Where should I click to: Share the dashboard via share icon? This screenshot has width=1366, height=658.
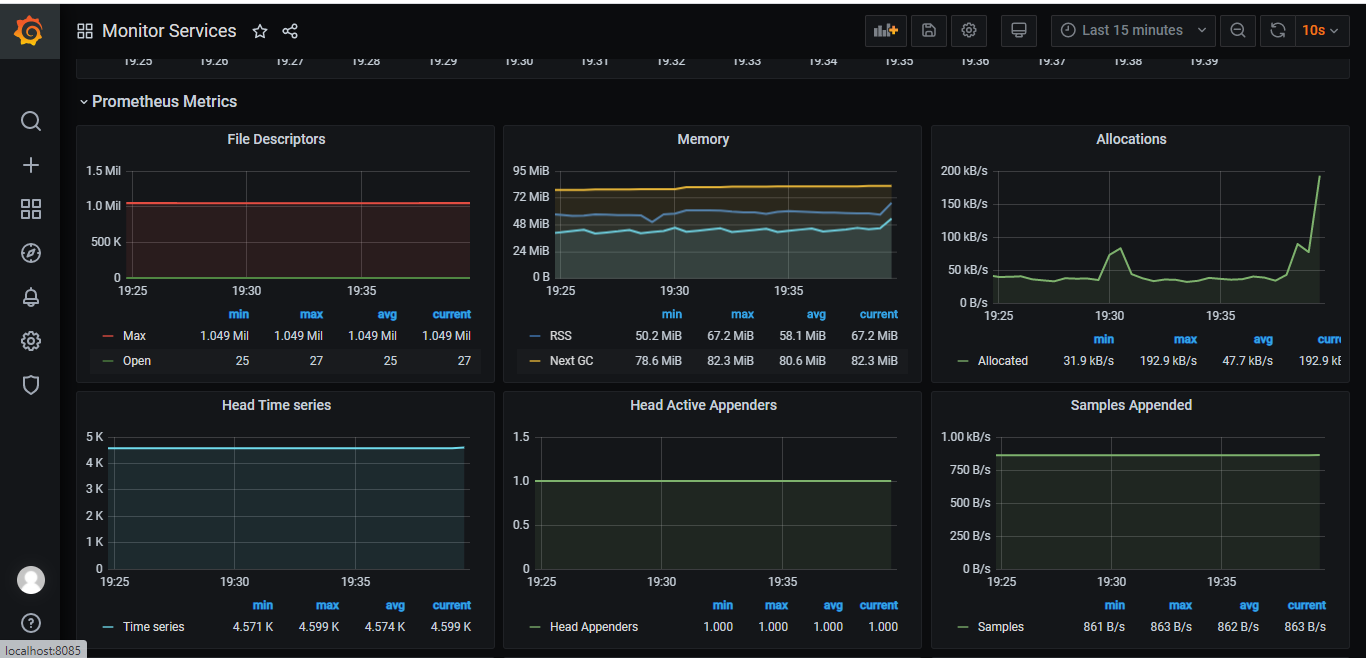[x=290, y=31]
